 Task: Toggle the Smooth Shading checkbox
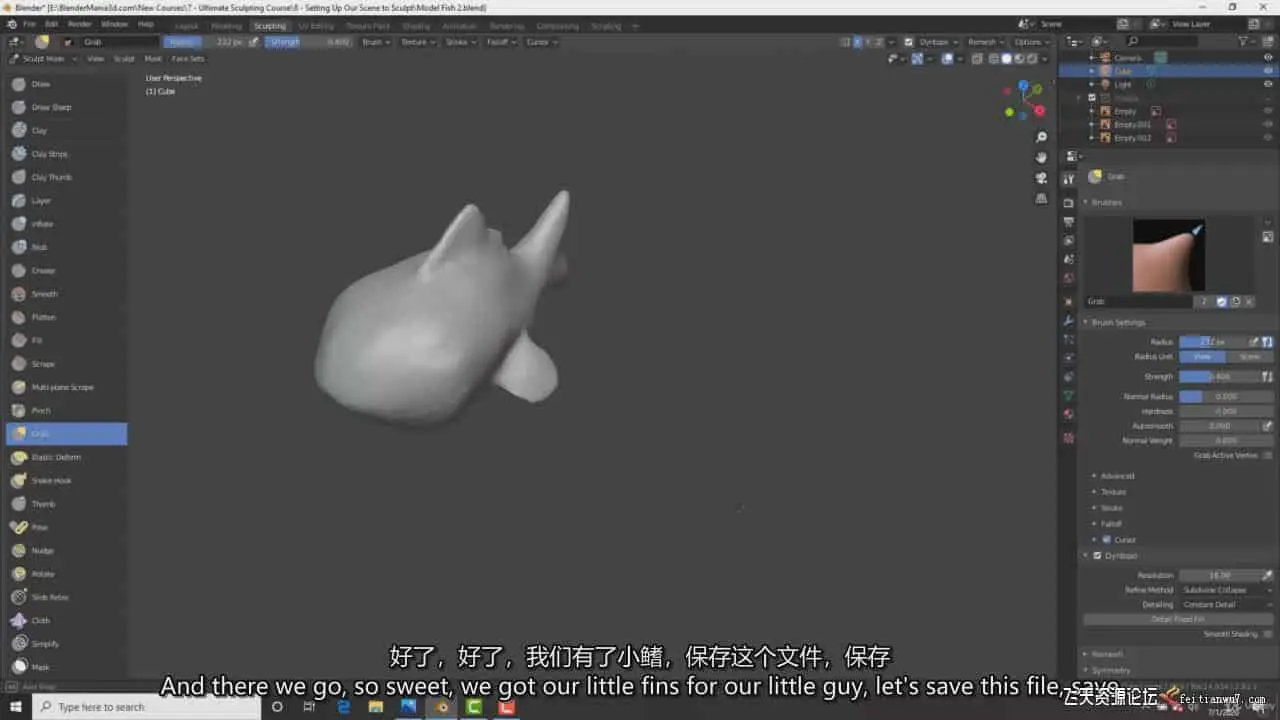(x=1268, y=634)
